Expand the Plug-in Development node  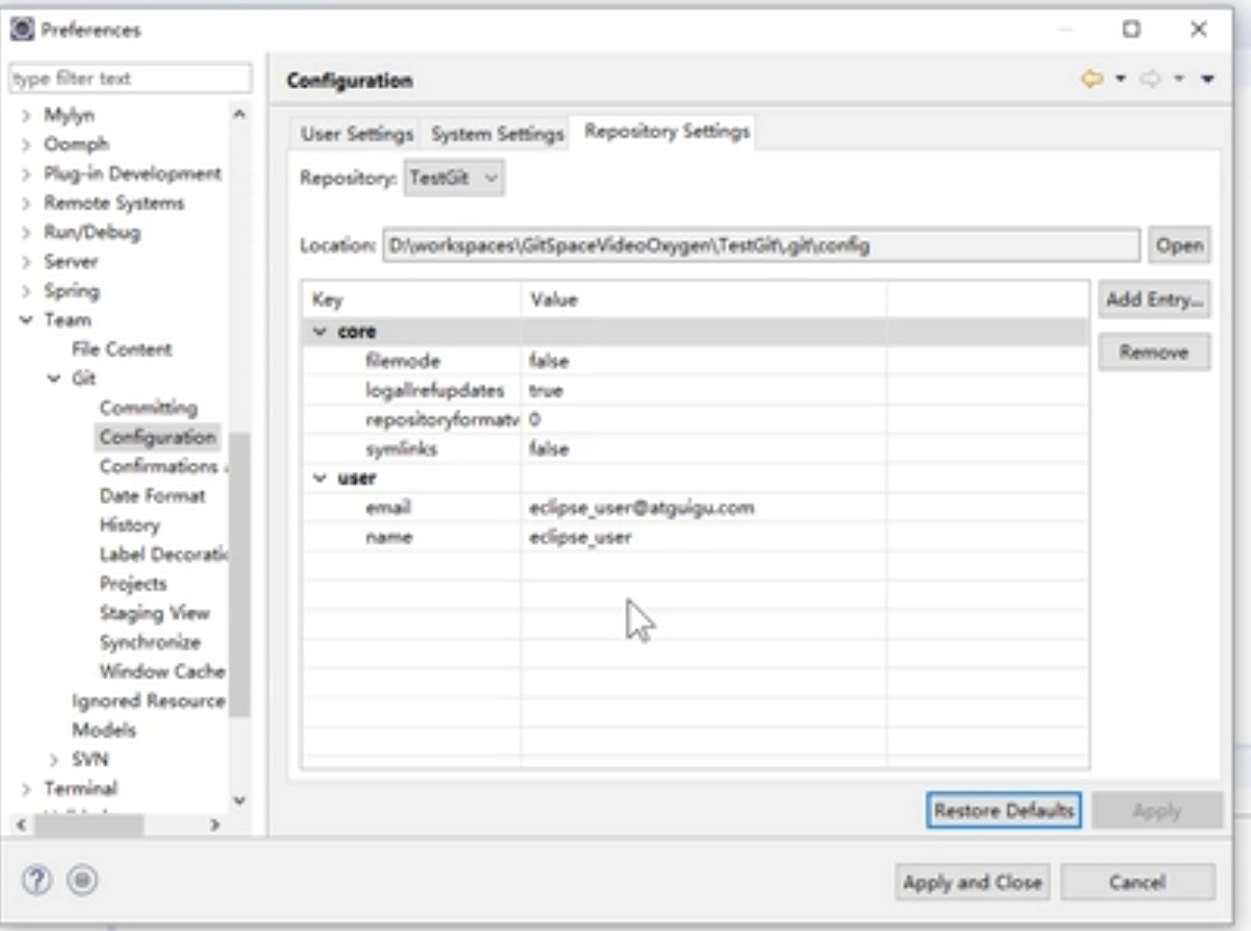[27, 174]
